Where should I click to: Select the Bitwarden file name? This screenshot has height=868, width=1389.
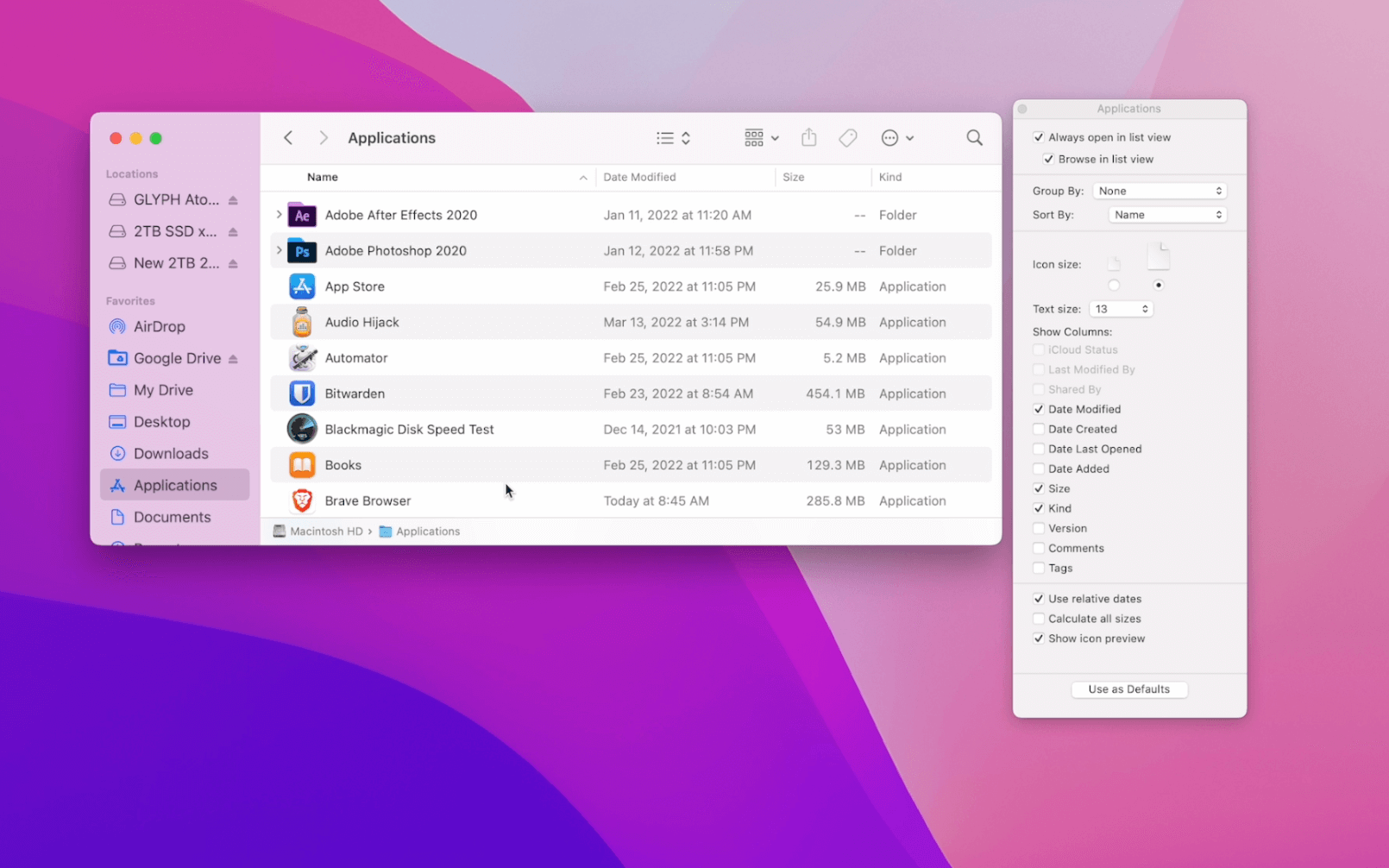[355, 394]
